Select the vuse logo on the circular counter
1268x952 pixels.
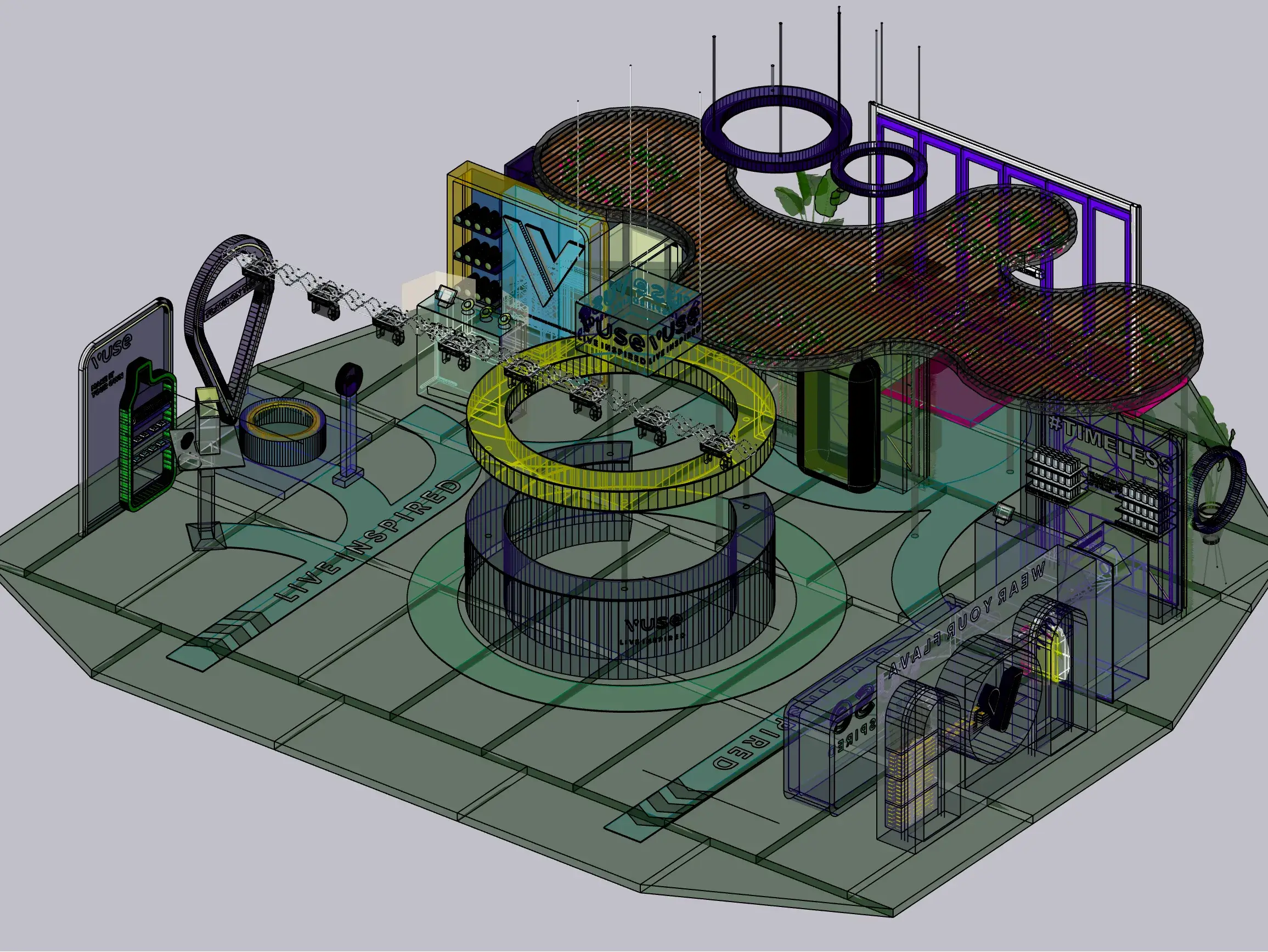(652, 622)
